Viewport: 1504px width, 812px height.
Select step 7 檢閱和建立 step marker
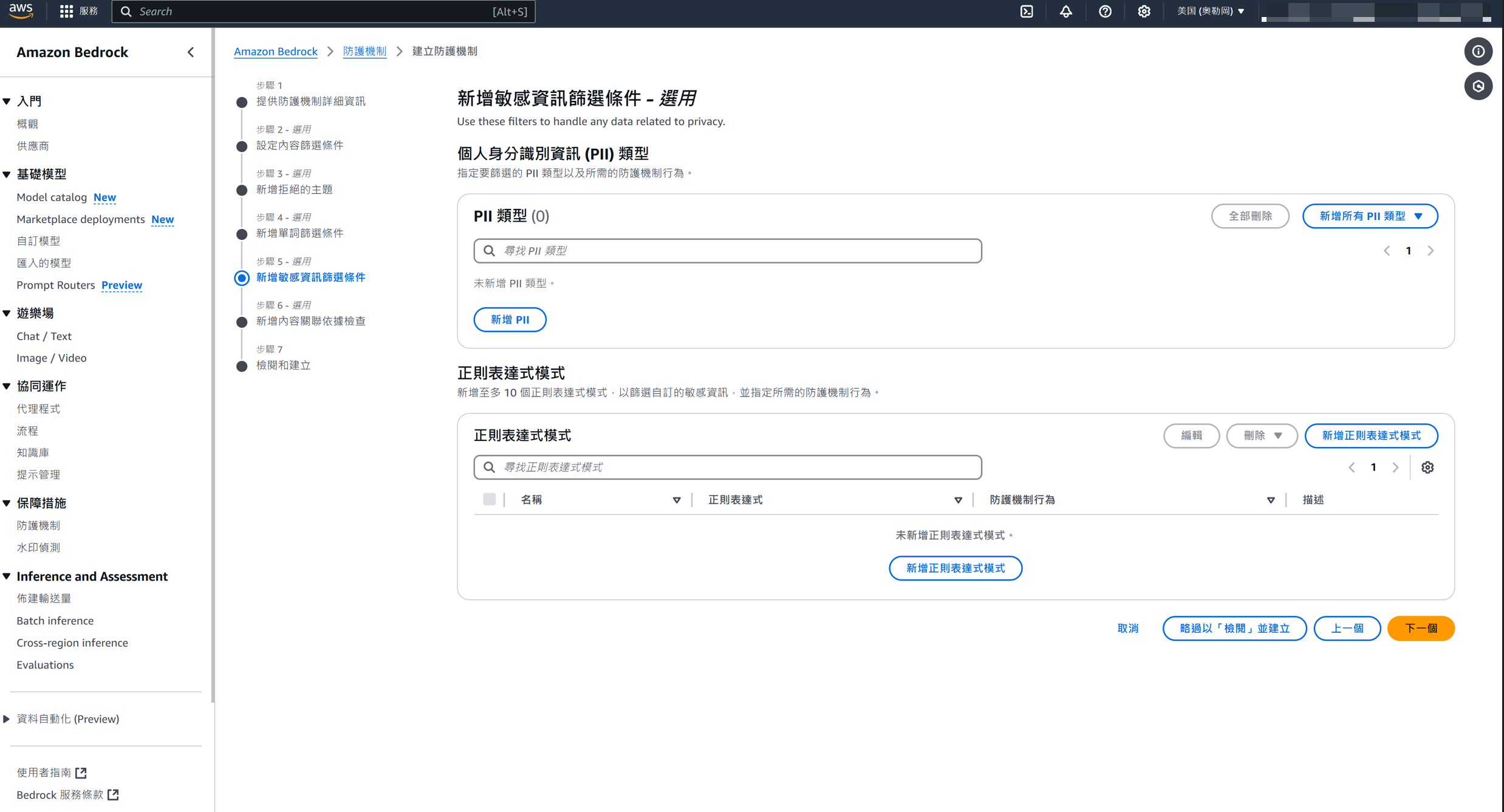click(x=242, y=366)
